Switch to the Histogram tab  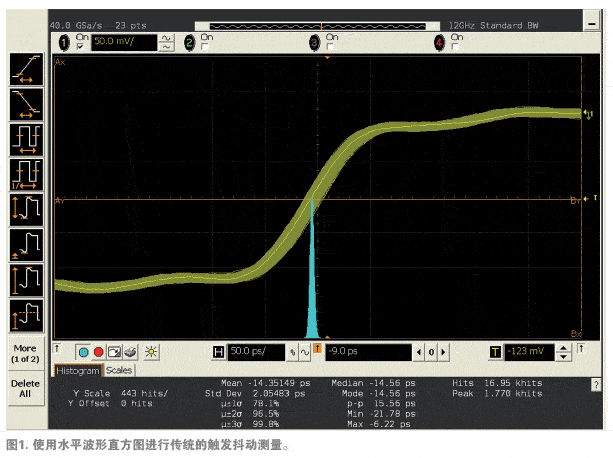click(77, 370)
